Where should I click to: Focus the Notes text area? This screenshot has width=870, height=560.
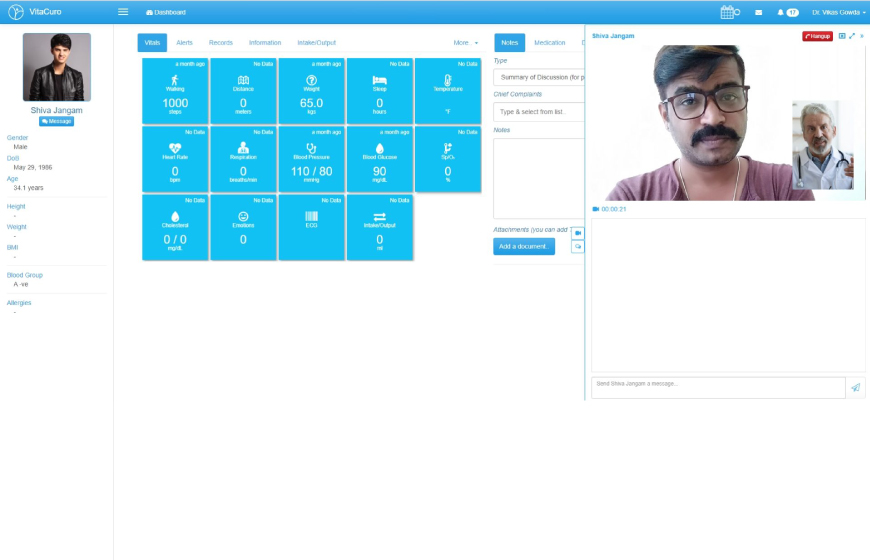click(539, 178)
